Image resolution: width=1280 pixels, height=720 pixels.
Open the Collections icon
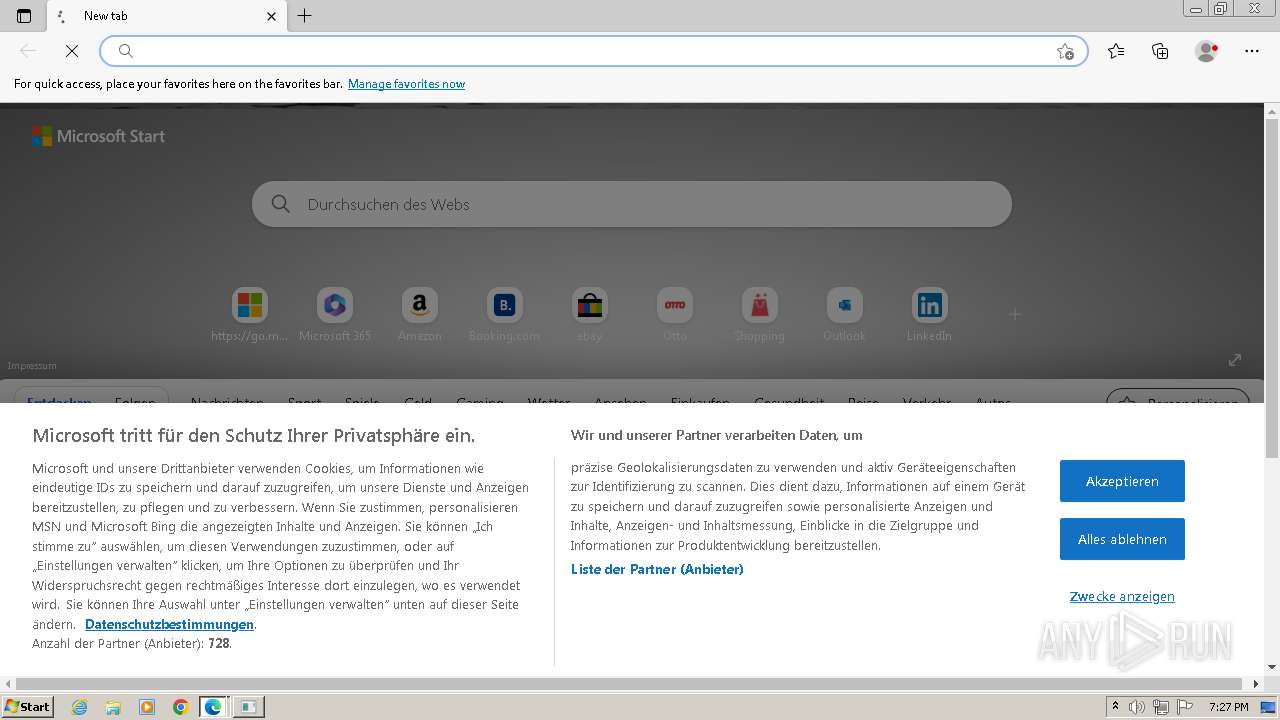(1160, 51)
